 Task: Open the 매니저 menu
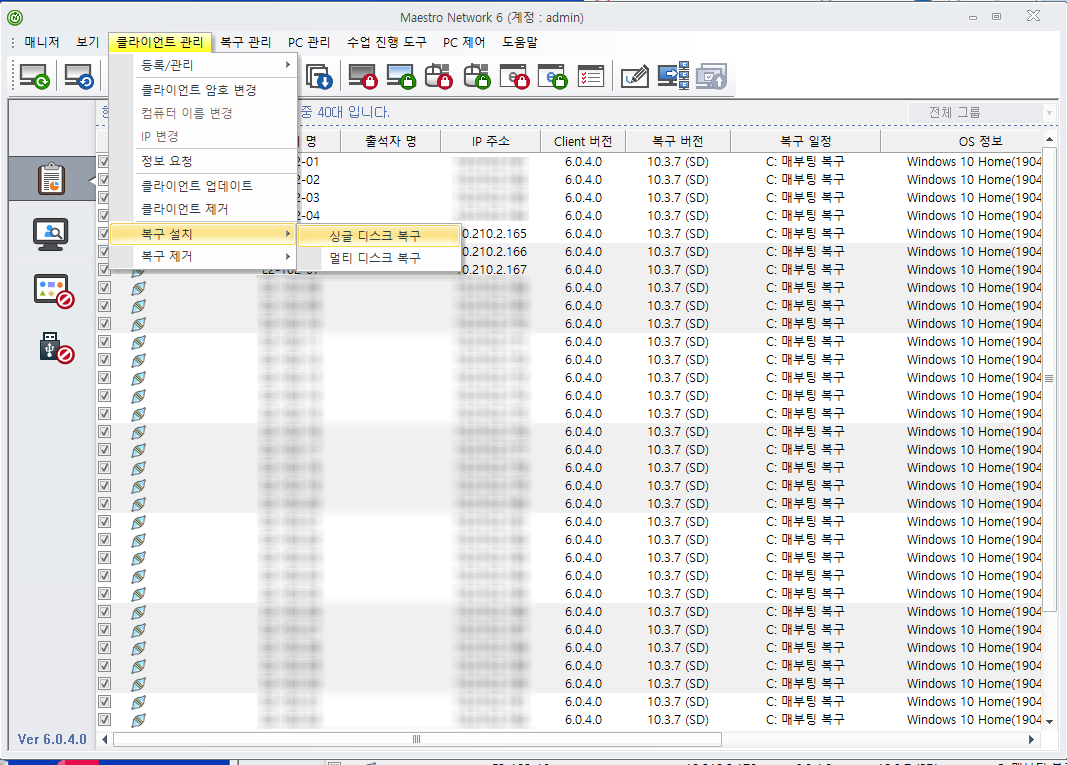coord(42,42)
